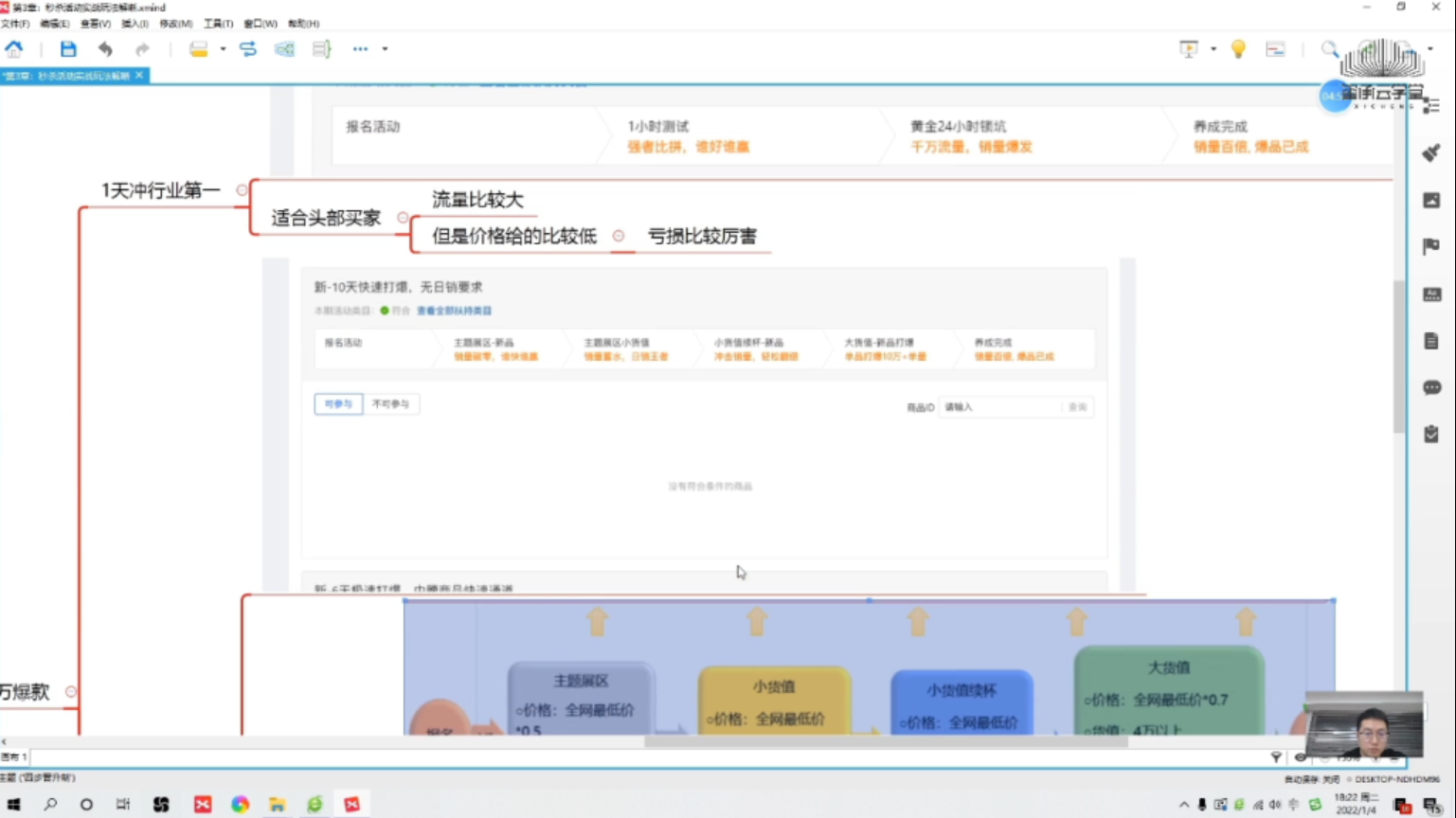Viewport: 1456px width, 818px height.
Task: Undo the last action
Action: coord(105,48)
